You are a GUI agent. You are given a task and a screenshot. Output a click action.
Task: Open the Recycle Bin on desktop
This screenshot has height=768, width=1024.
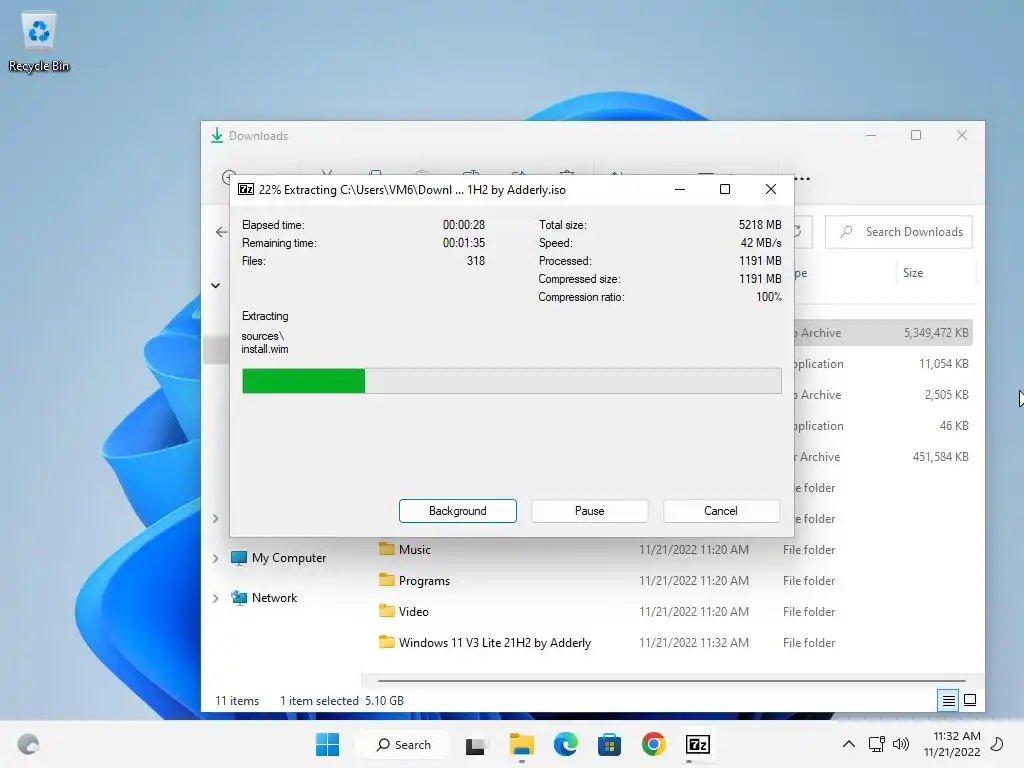pos(39,43)
